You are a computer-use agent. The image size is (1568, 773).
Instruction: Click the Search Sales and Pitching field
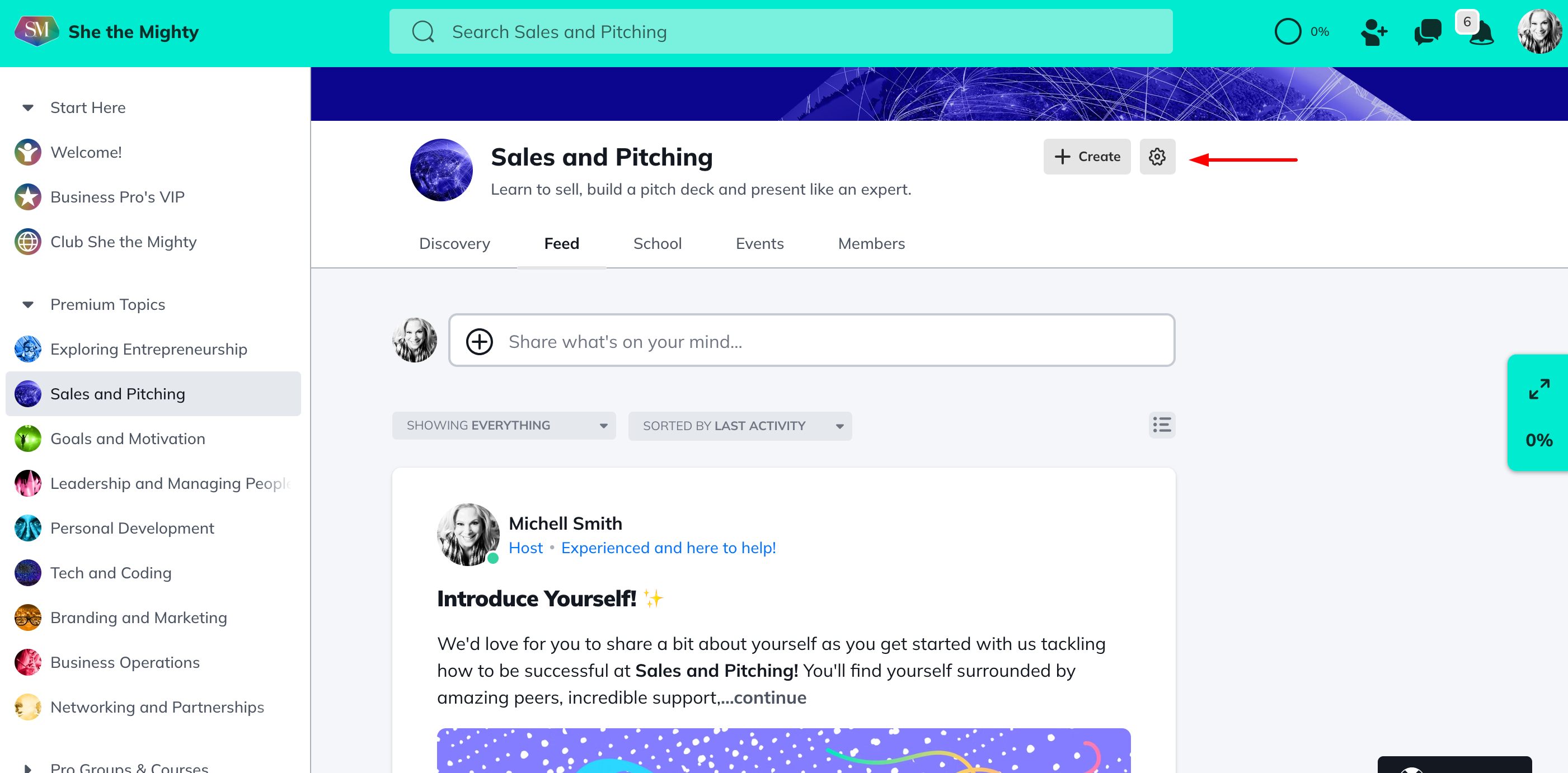point(780,32)
